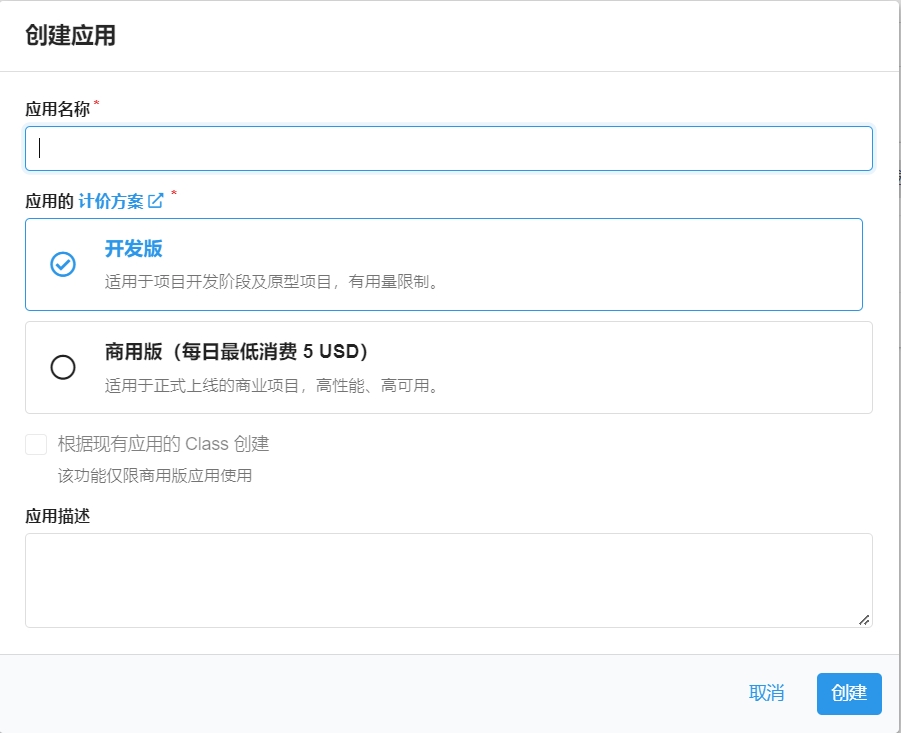Click the 商用版 description about 高性能、高可用
Image resolution: width=901 pixels, height=733 pixels.
pyautogui.click(x=272, y=385)
